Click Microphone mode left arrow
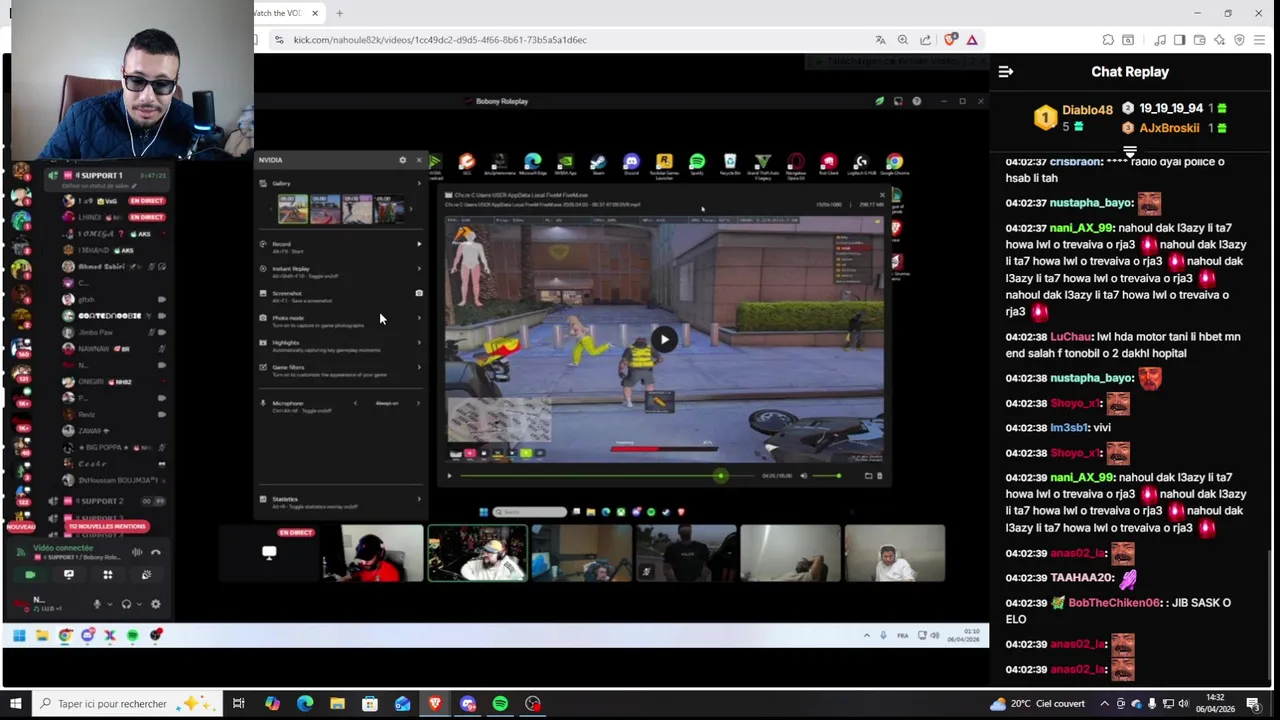 (355, 403)
